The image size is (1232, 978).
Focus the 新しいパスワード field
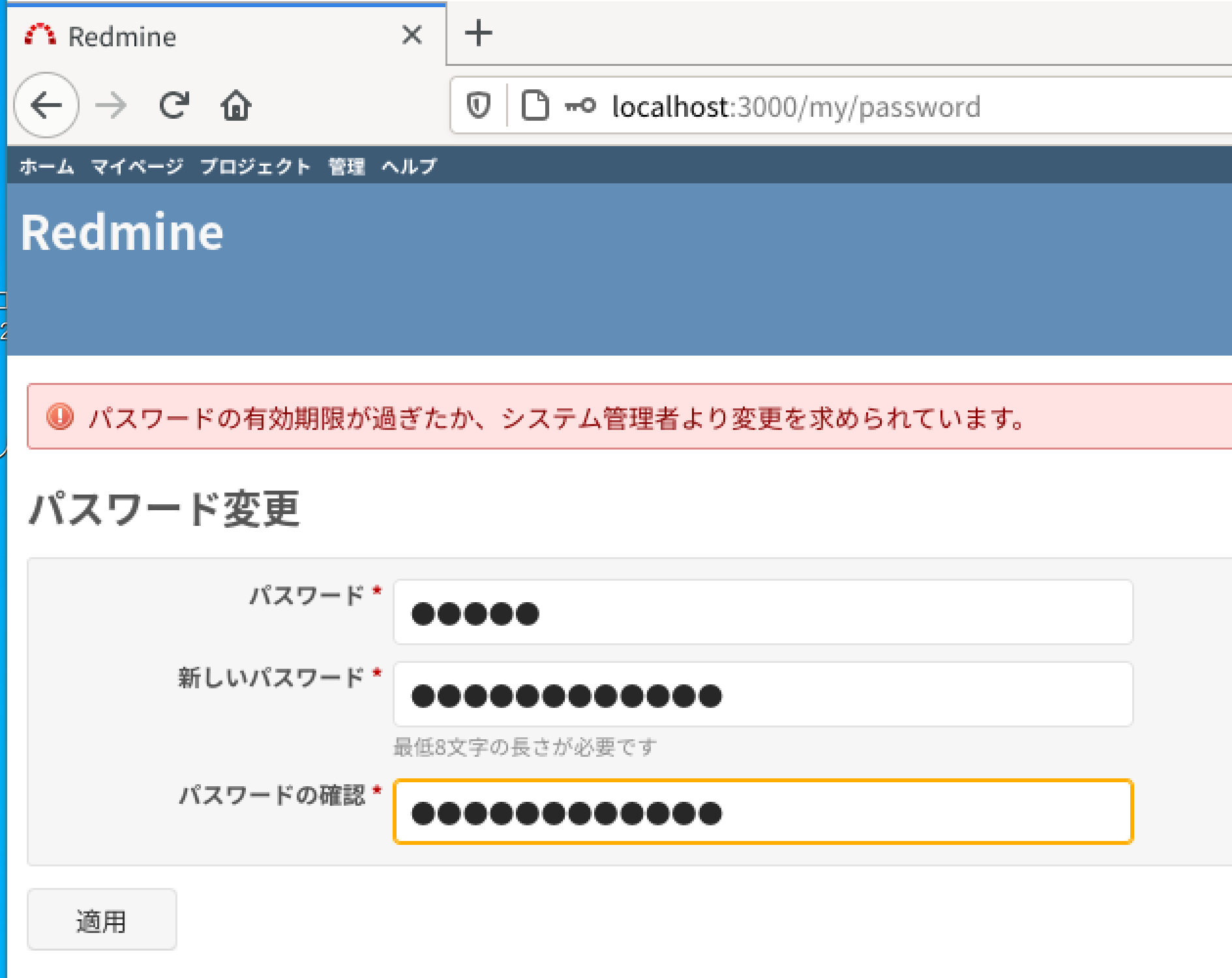(763, 694)
